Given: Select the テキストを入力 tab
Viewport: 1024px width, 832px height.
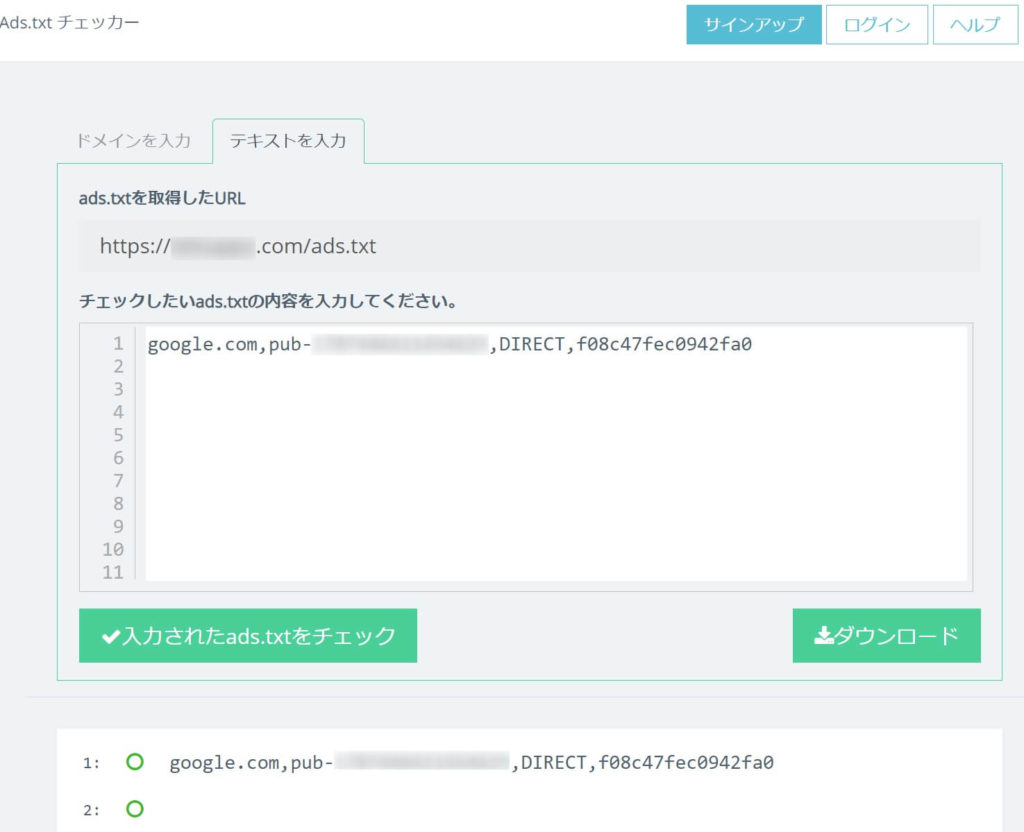Looking at the screenshot, I should tap(288, 140).
